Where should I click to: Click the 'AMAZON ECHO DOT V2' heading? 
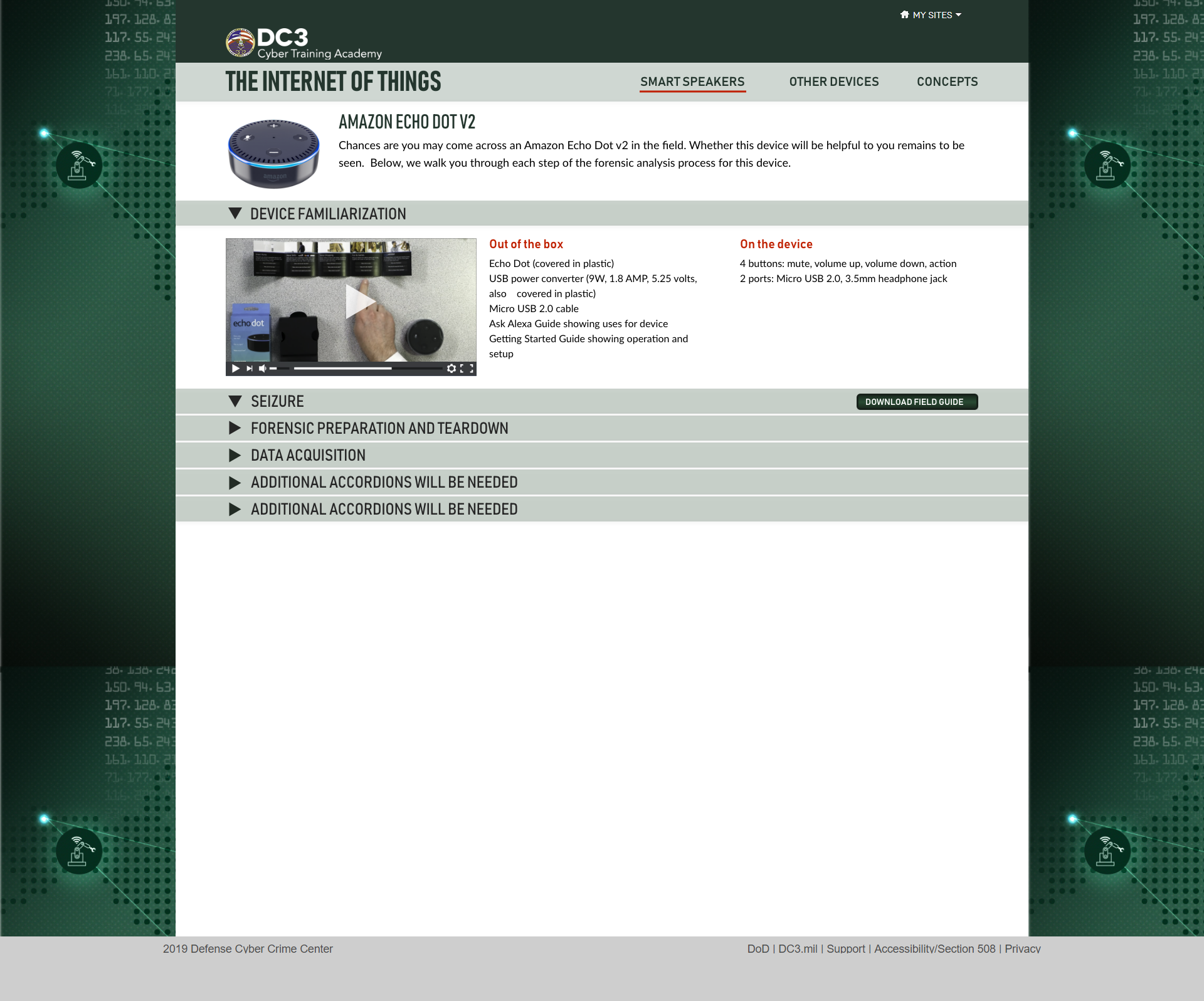pos(407,122)
